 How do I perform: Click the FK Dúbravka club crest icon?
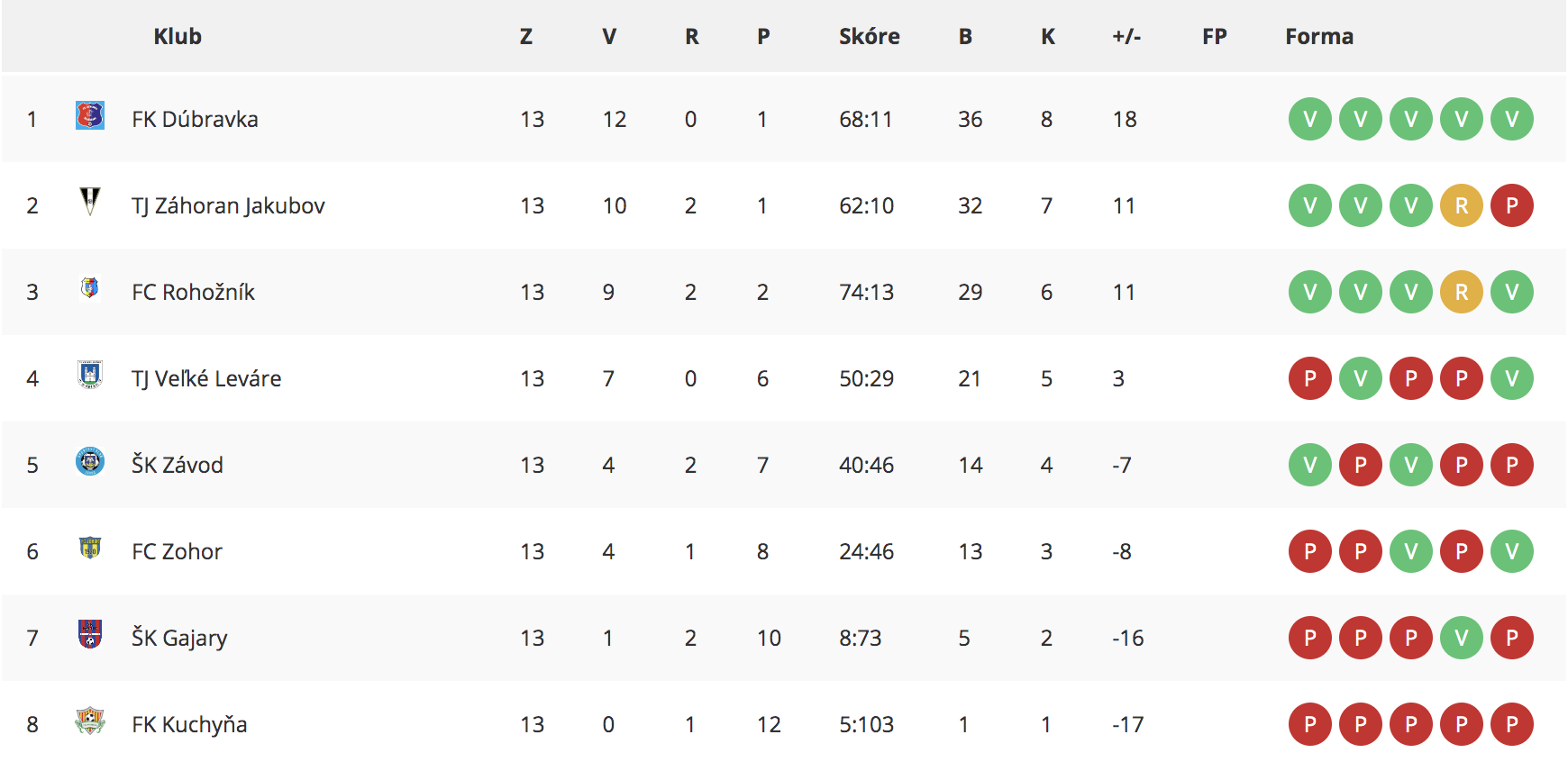pos(90,115)
